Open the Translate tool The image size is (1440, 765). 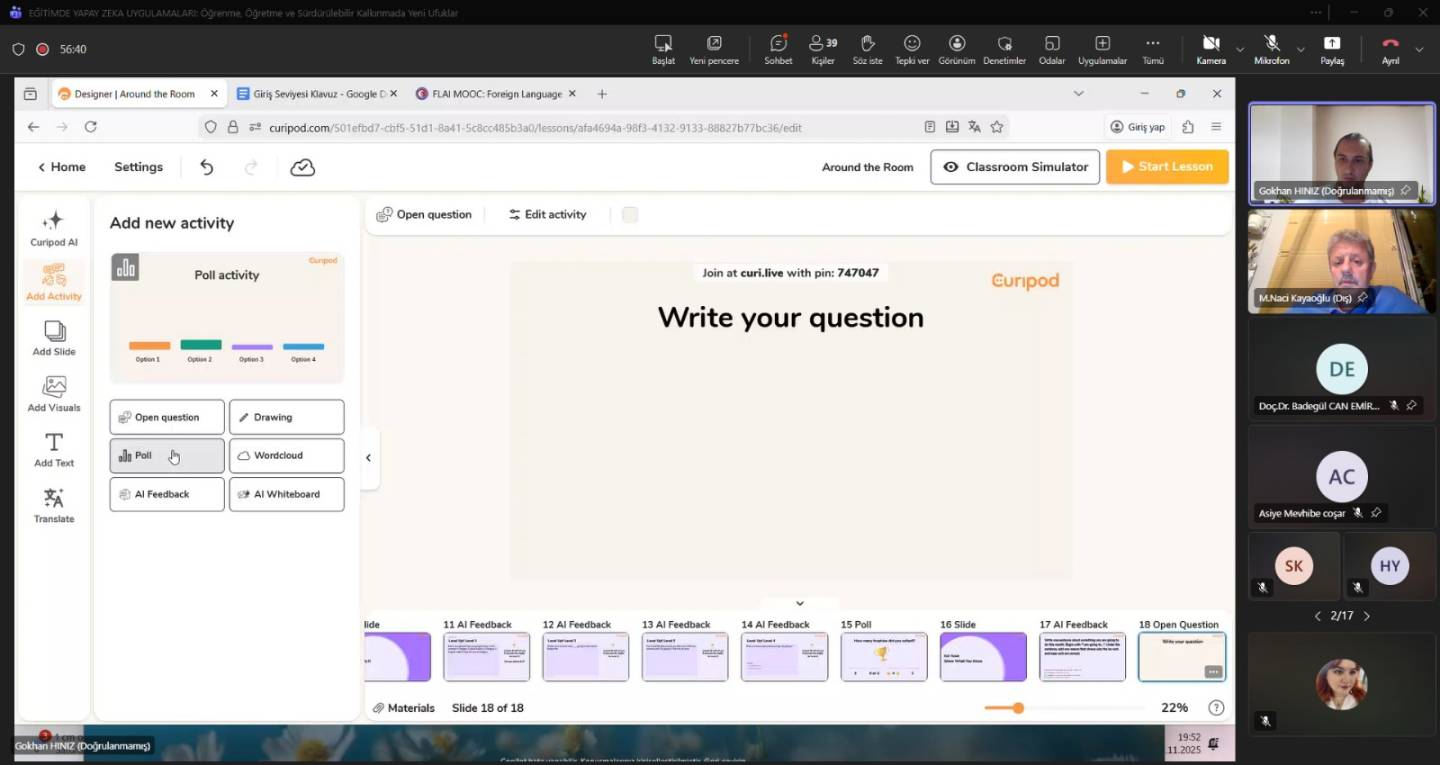(54, 504)
